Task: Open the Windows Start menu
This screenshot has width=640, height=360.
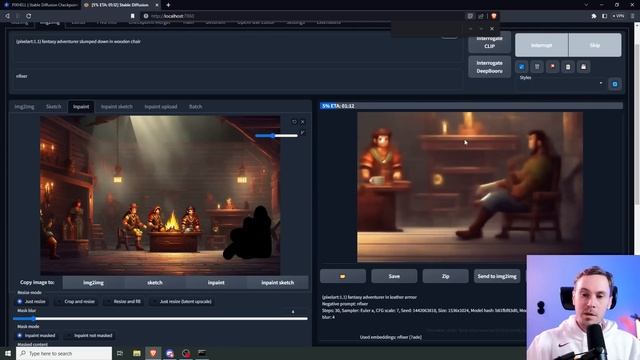Action: [8, 353]
